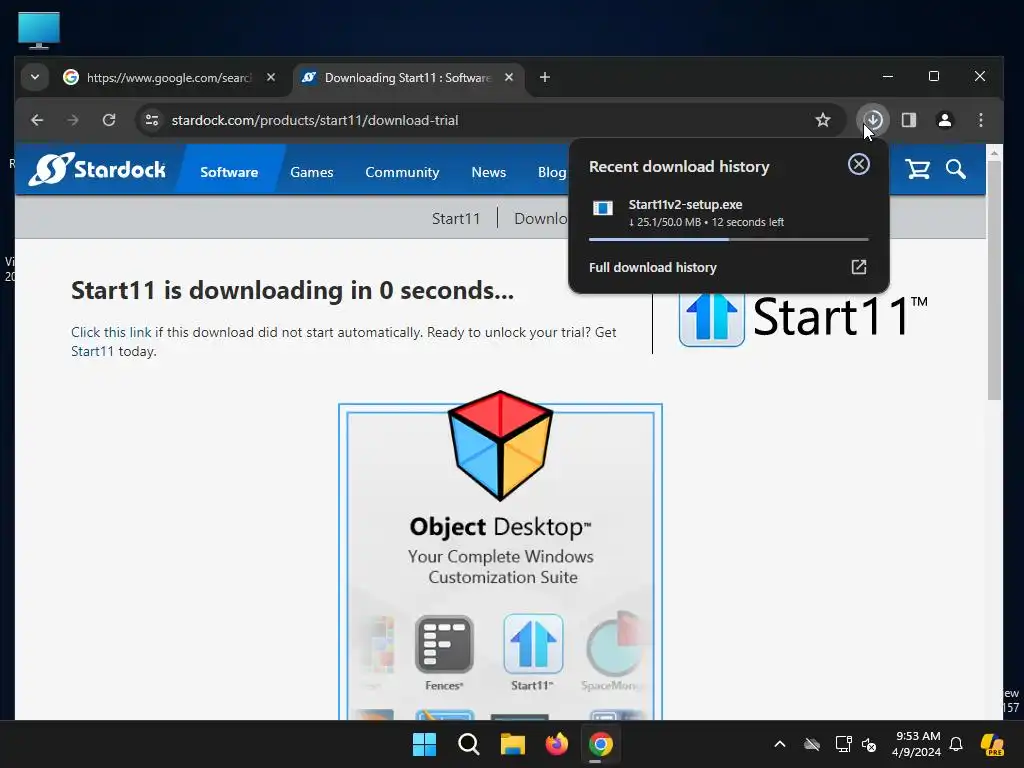
Task: Open the Chrome three-dot menu
Action: 980,120
